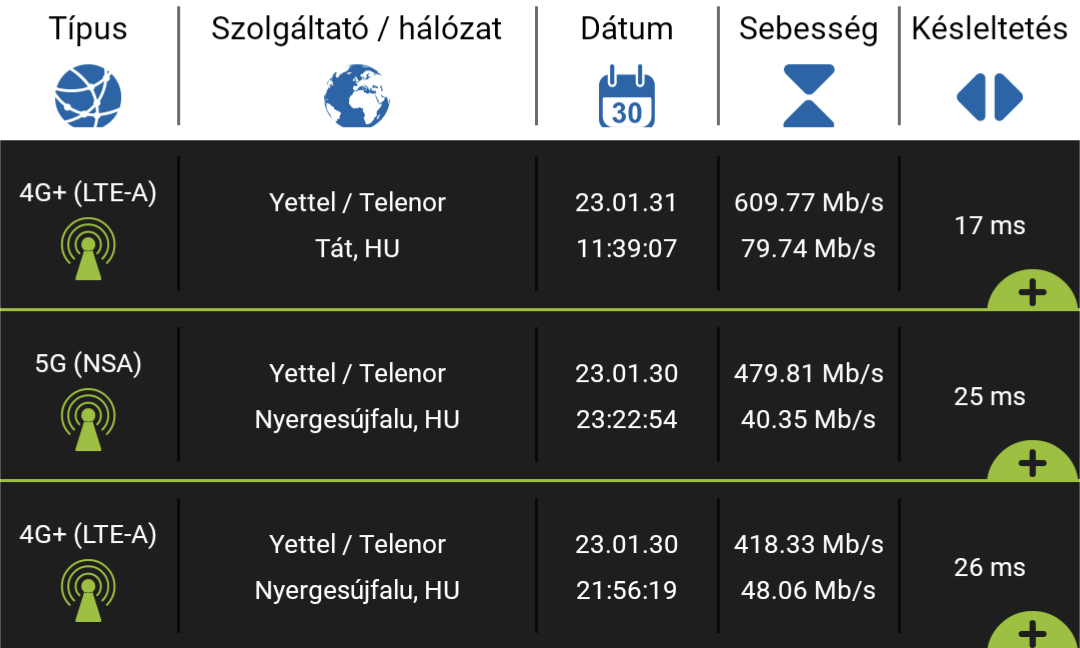This screenshot has width=1080, height=648.
Task: Open the 609.77 Mb/s test result
Action: pyautogui.click(x=809, y=202)
